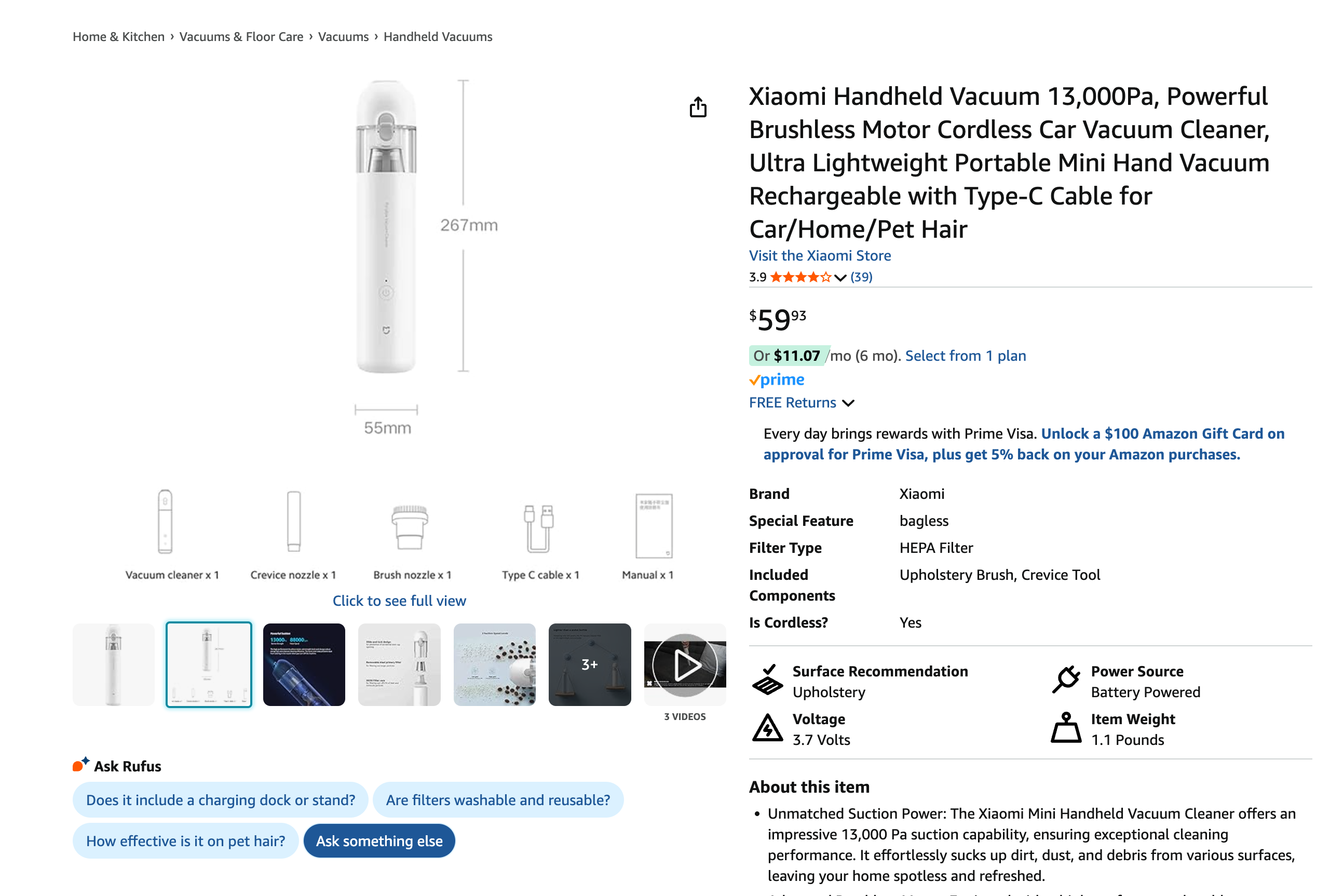Click the orange star rating
The width and height of the screenshot is (1330, 896).
[800, 277]
